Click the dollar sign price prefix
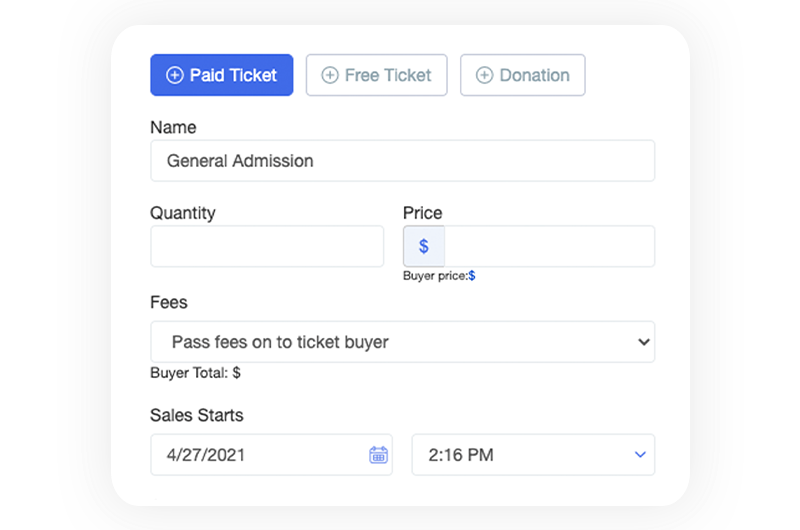 [x=424, y=246]
